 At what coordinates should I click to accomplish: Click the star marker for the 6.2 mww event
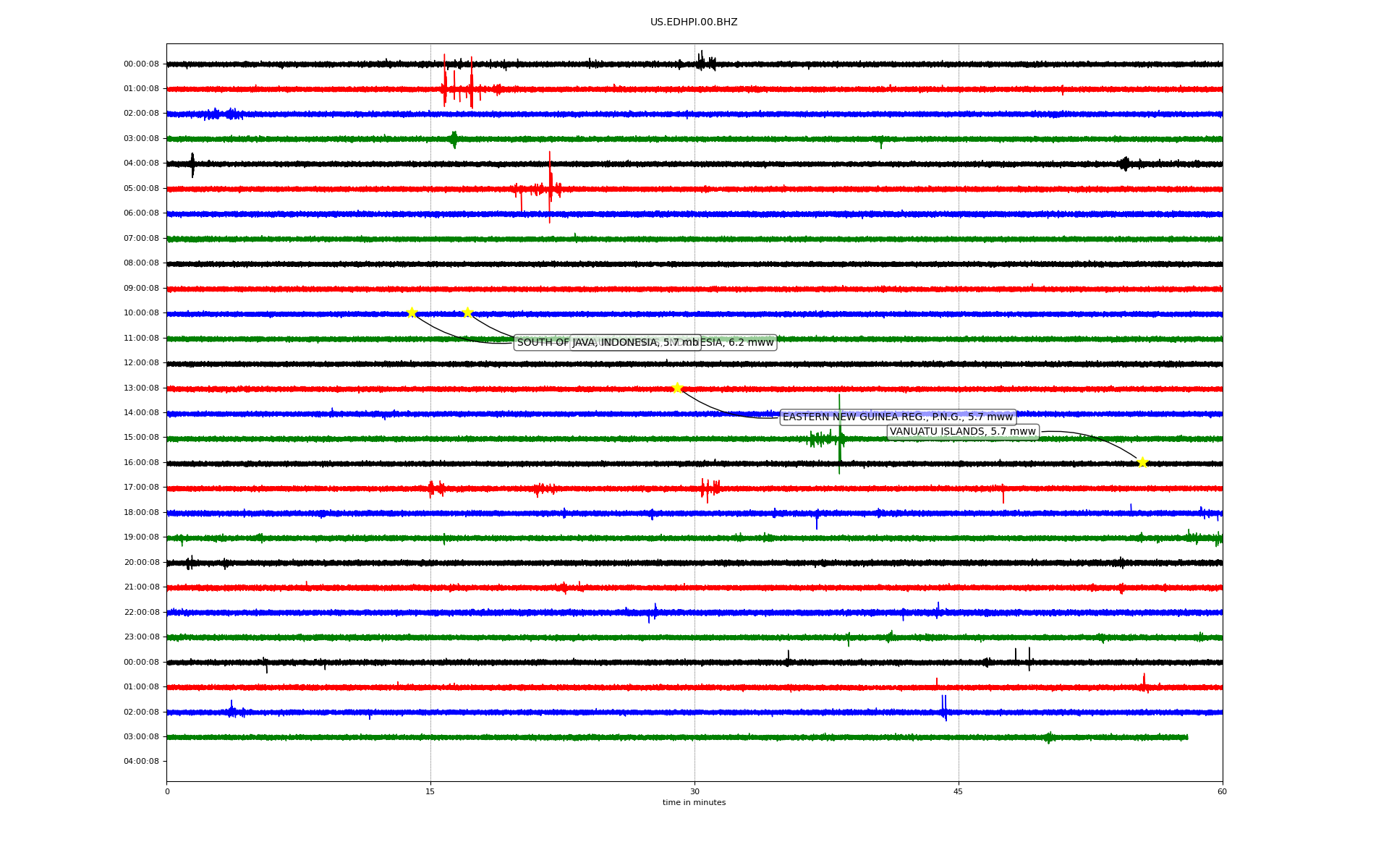[x=467, y=312]
